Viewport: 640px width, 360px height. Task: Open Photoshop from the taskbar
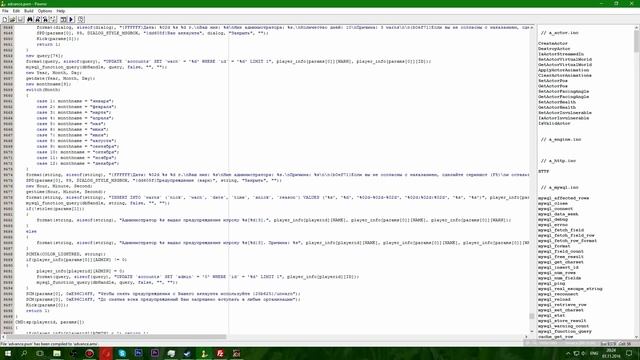[x=138, y=353]
